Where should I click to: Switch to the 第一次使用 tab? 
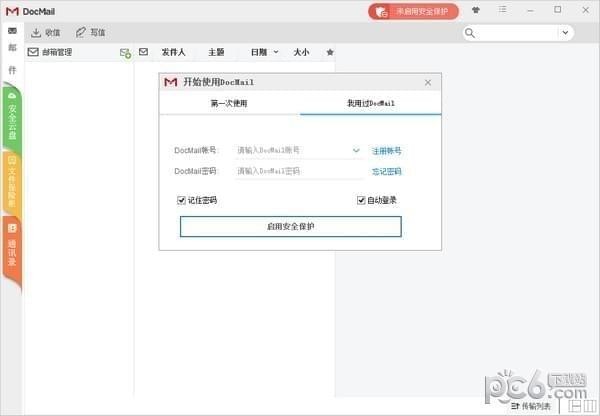[x=229, y=103]
